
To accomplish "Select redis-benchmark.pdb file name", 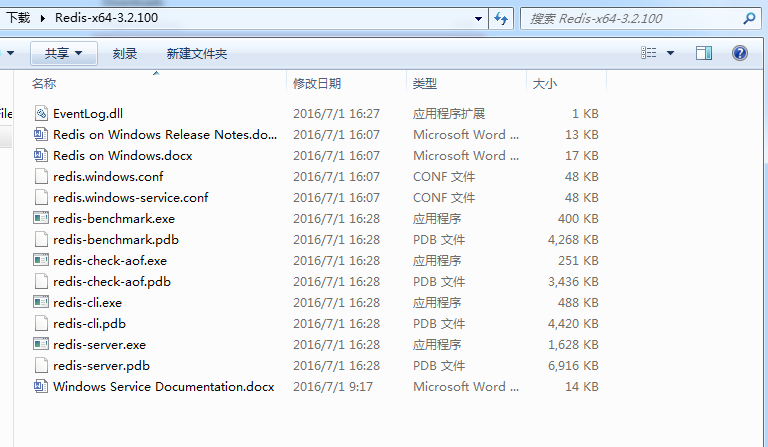I will [x=116, y=240].
